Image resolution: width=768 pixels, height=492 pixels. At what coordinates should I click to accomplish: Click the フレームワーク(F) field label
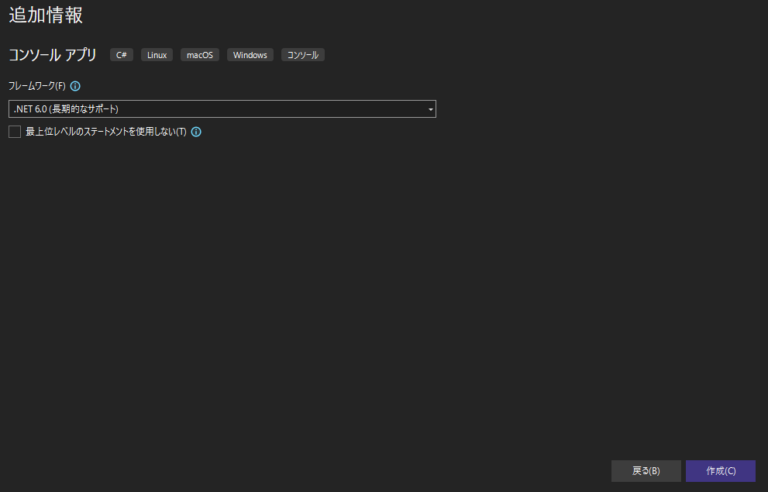37,86
